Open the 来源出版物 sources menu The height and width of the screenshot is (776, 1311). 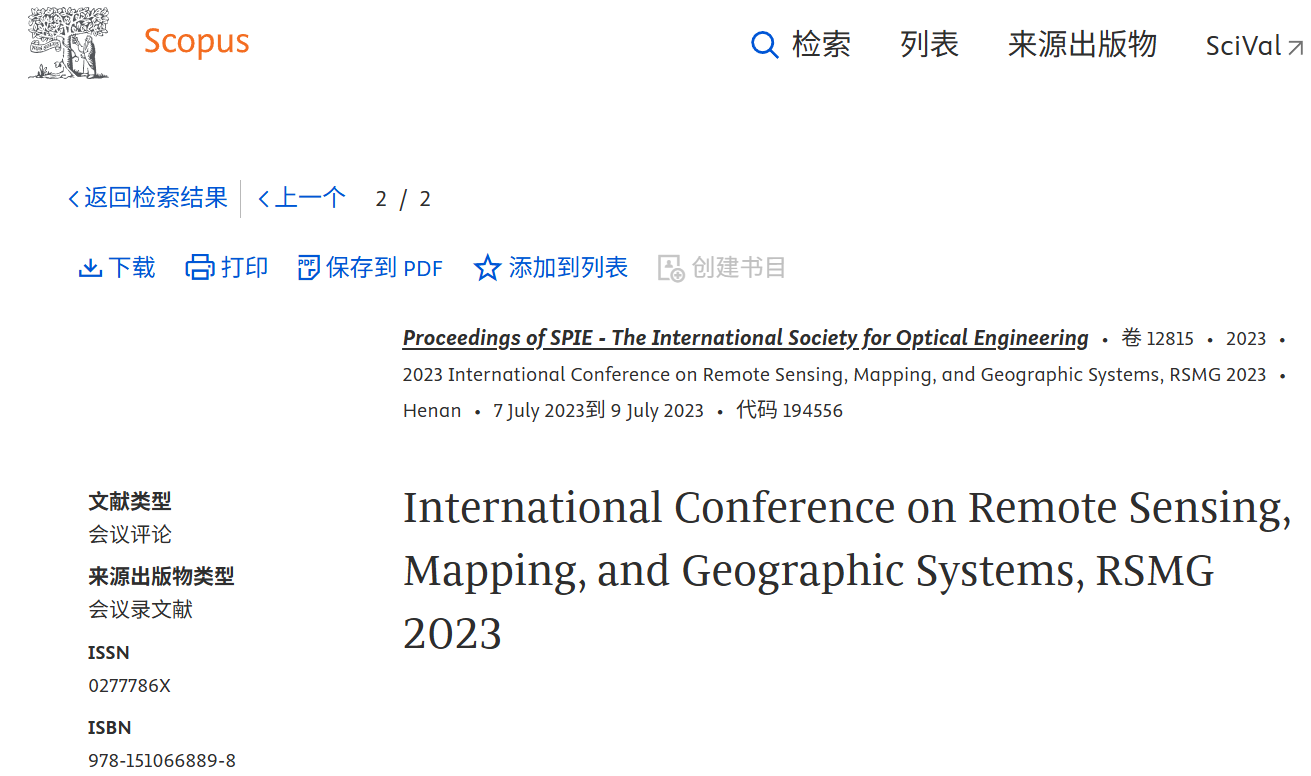[x=1082, y=45]
